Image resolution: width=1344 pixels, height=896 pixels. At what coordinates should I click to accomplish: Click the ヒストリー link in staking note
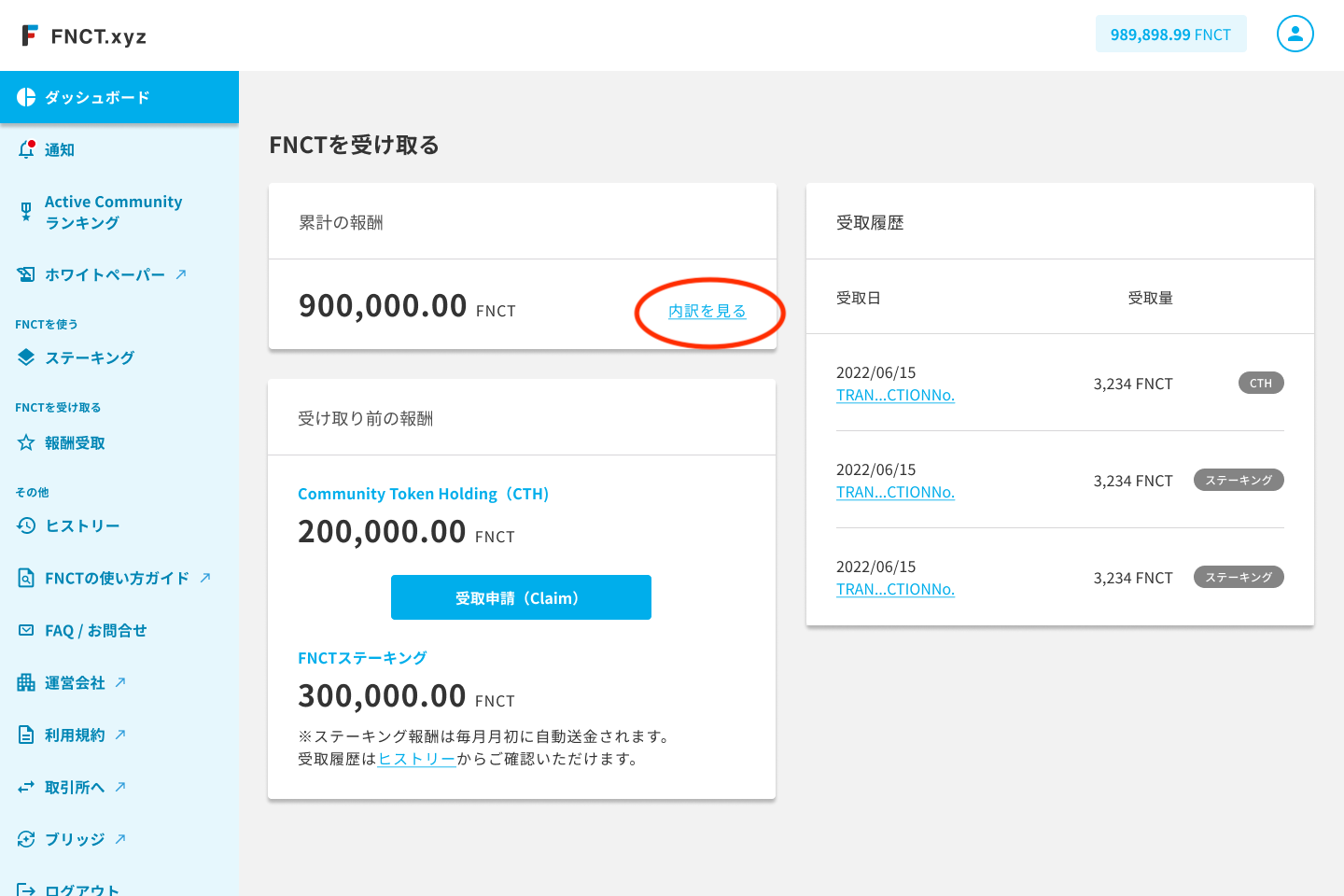(416, 759)
